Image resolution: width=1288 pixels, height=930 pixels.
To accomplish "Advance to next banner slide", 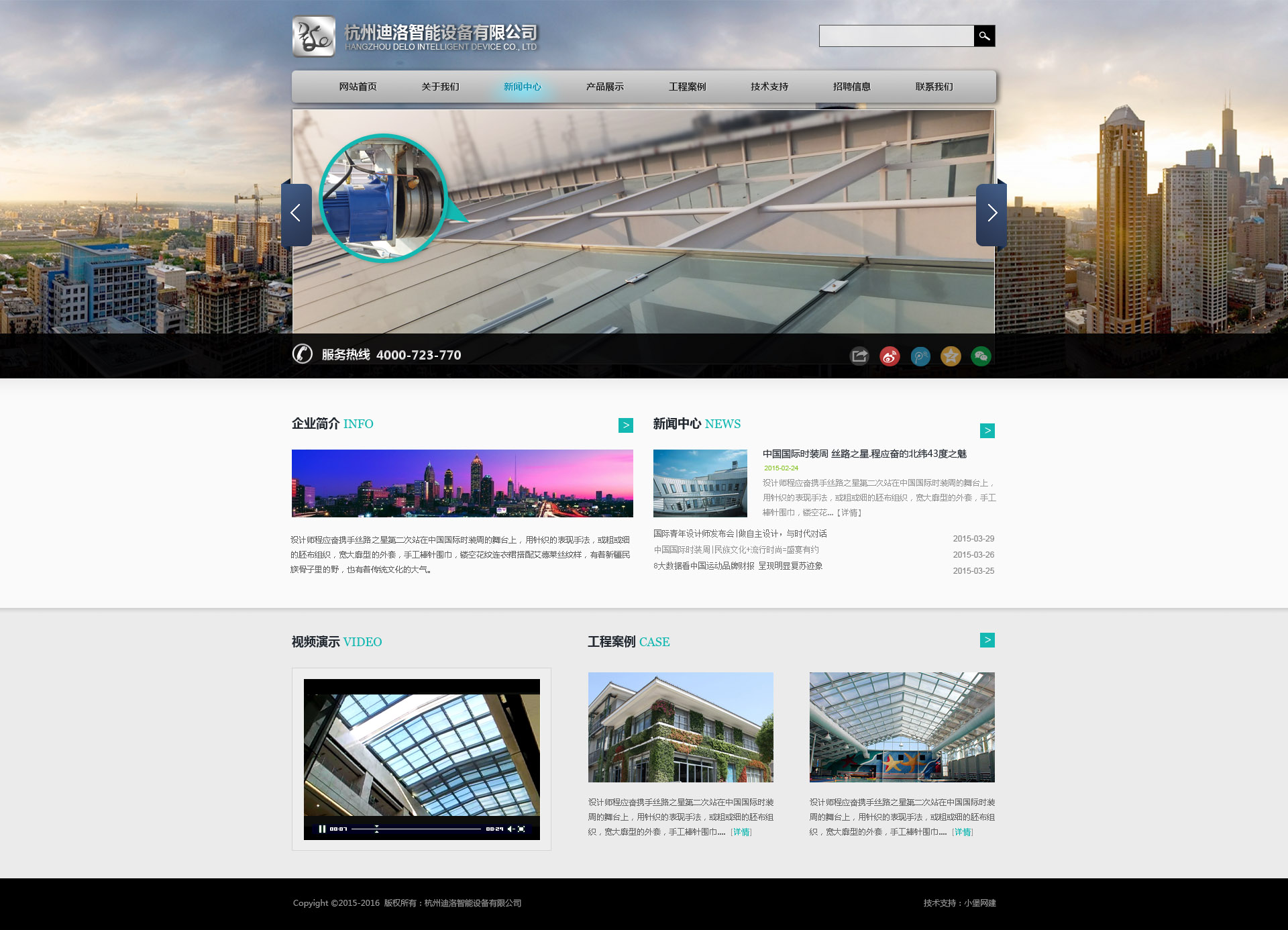I will (991, 213).
